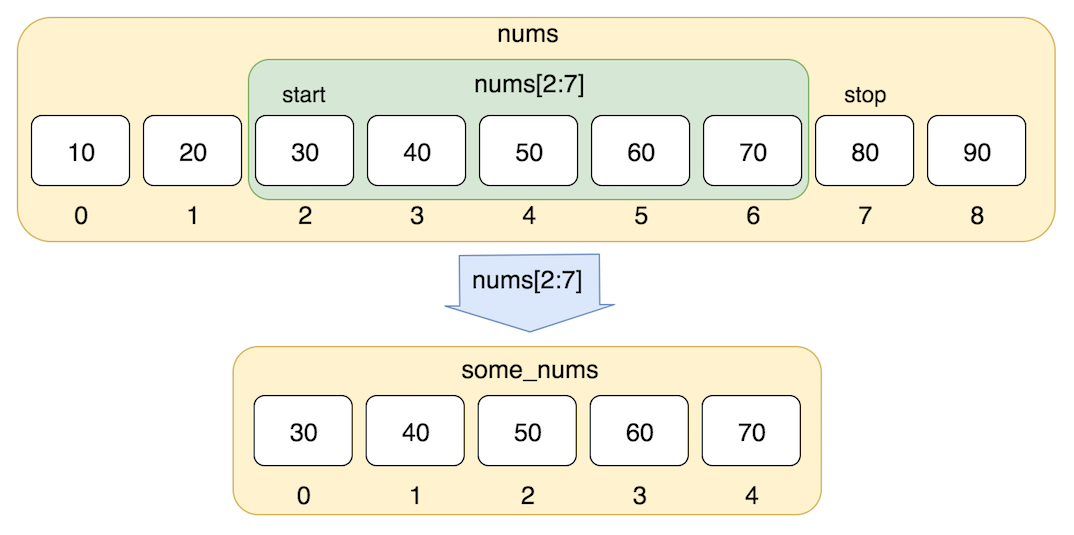Select the 30 cell in some_nums
The image size is (1074, 535).
click(x=303, y=432)
